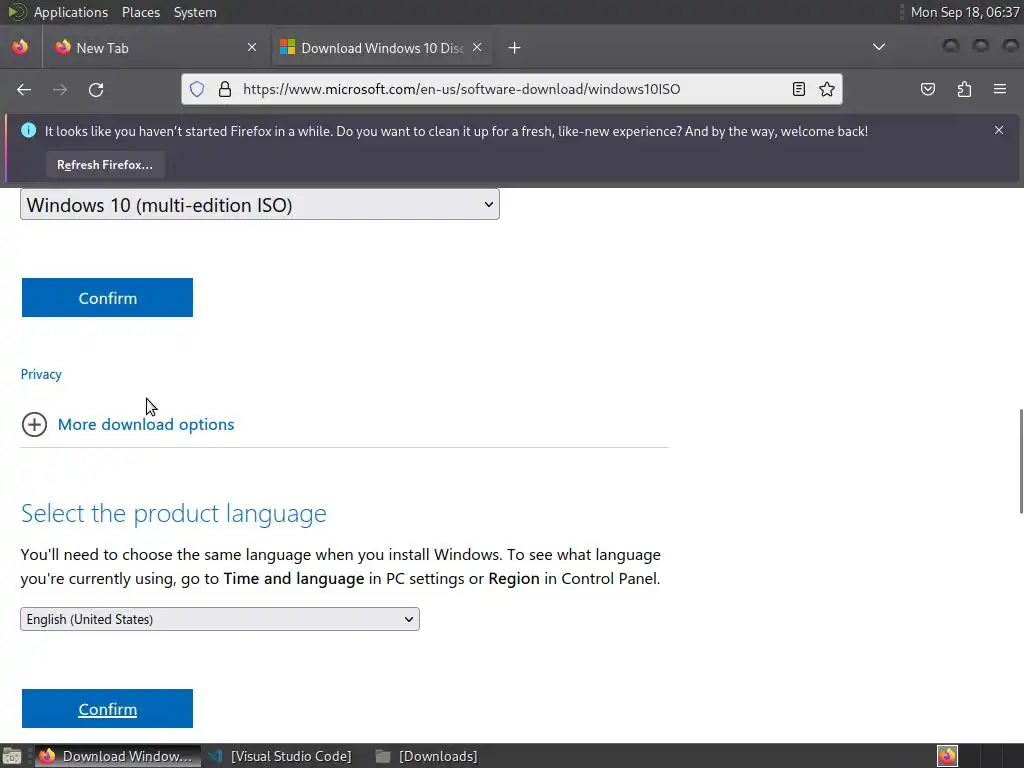
Task: Open Windows 10 multi-edition ISO dropdown
Action: coord(260,204)
